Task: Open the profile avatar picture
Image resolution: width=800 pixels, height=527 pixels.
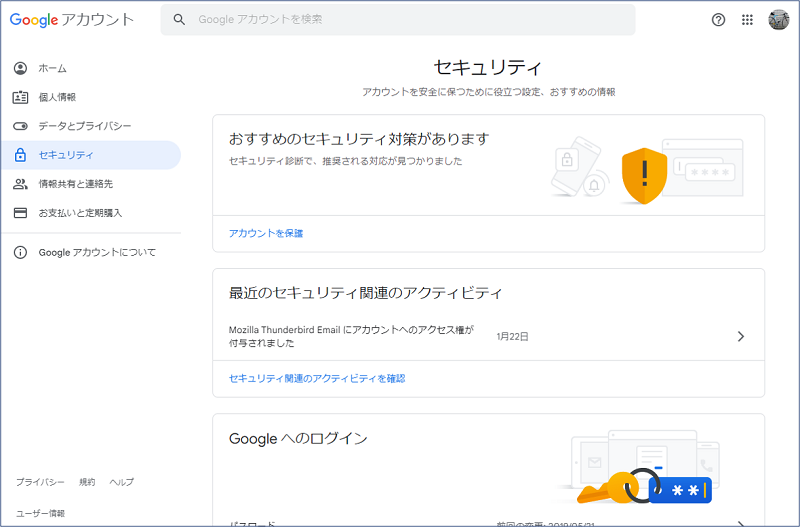Action: click(x=779, y=20)
